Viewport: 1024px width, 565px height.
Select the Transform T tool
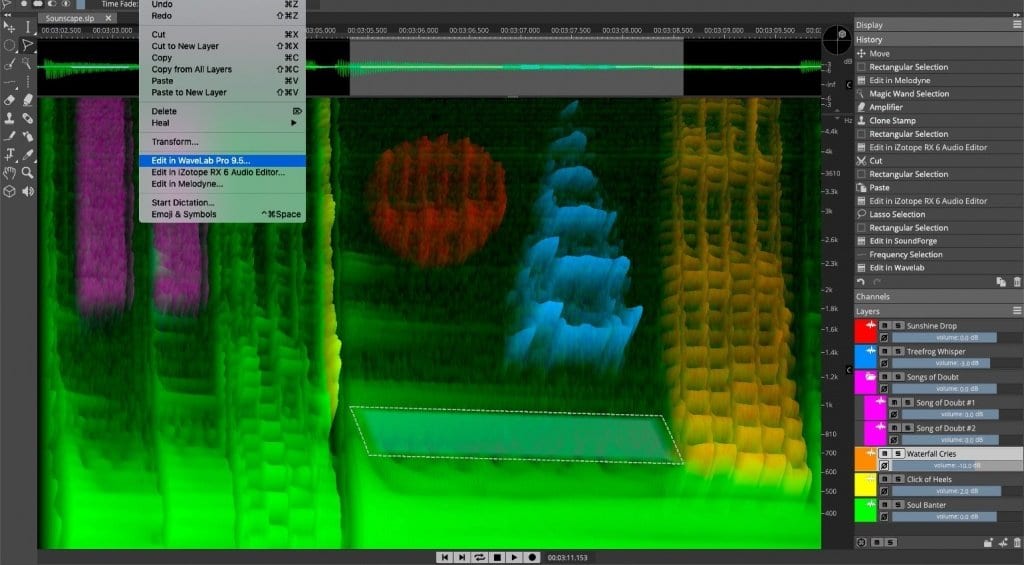click(9, 155)
